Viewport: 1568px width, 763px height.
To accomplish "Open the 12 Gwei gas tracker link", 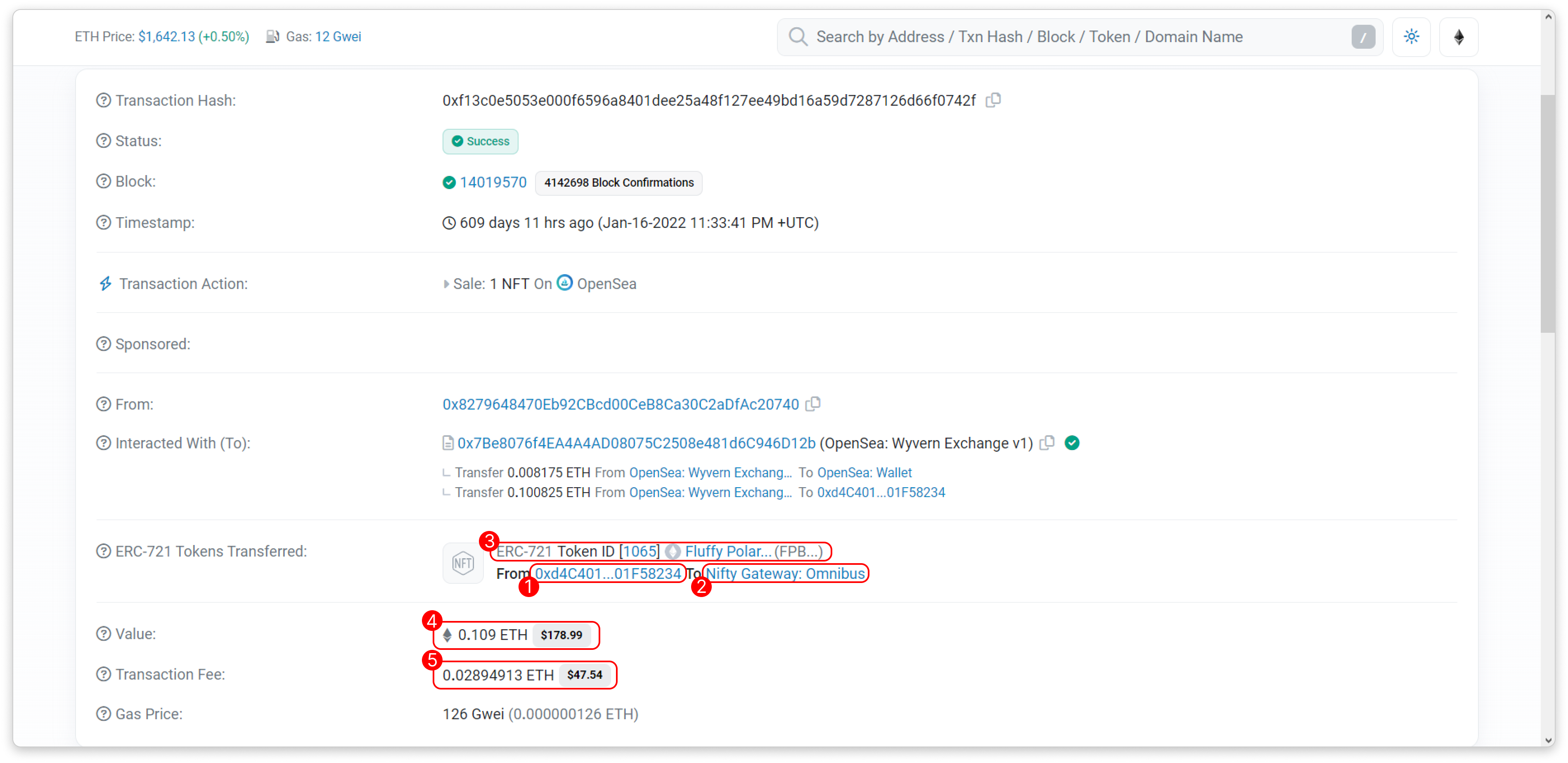I will pyautogui.click(x=338, y=36).
